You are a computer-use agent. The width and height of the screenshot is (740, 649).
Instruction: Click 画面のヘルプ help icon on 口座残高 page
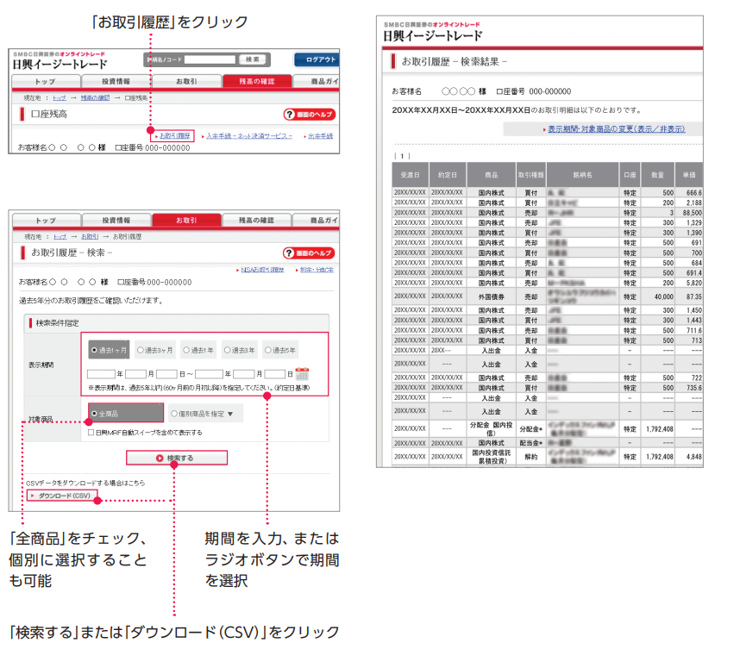tap(311, 115)
